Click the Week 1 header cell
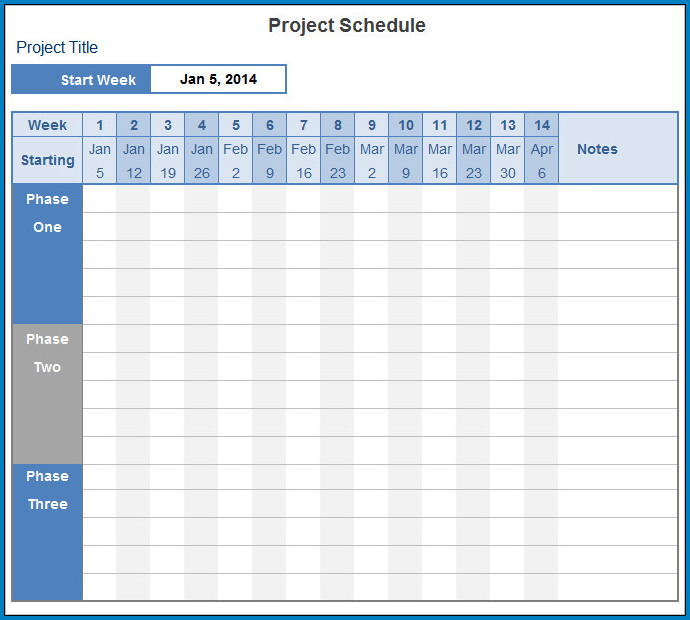Image resolution: width=690 pixels, height=620 pixels. coord(99,125)
